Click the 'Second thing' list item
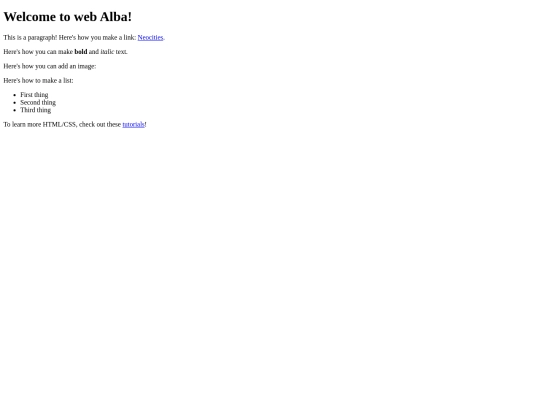Screen dimensions: 540x405 (38, 102)
